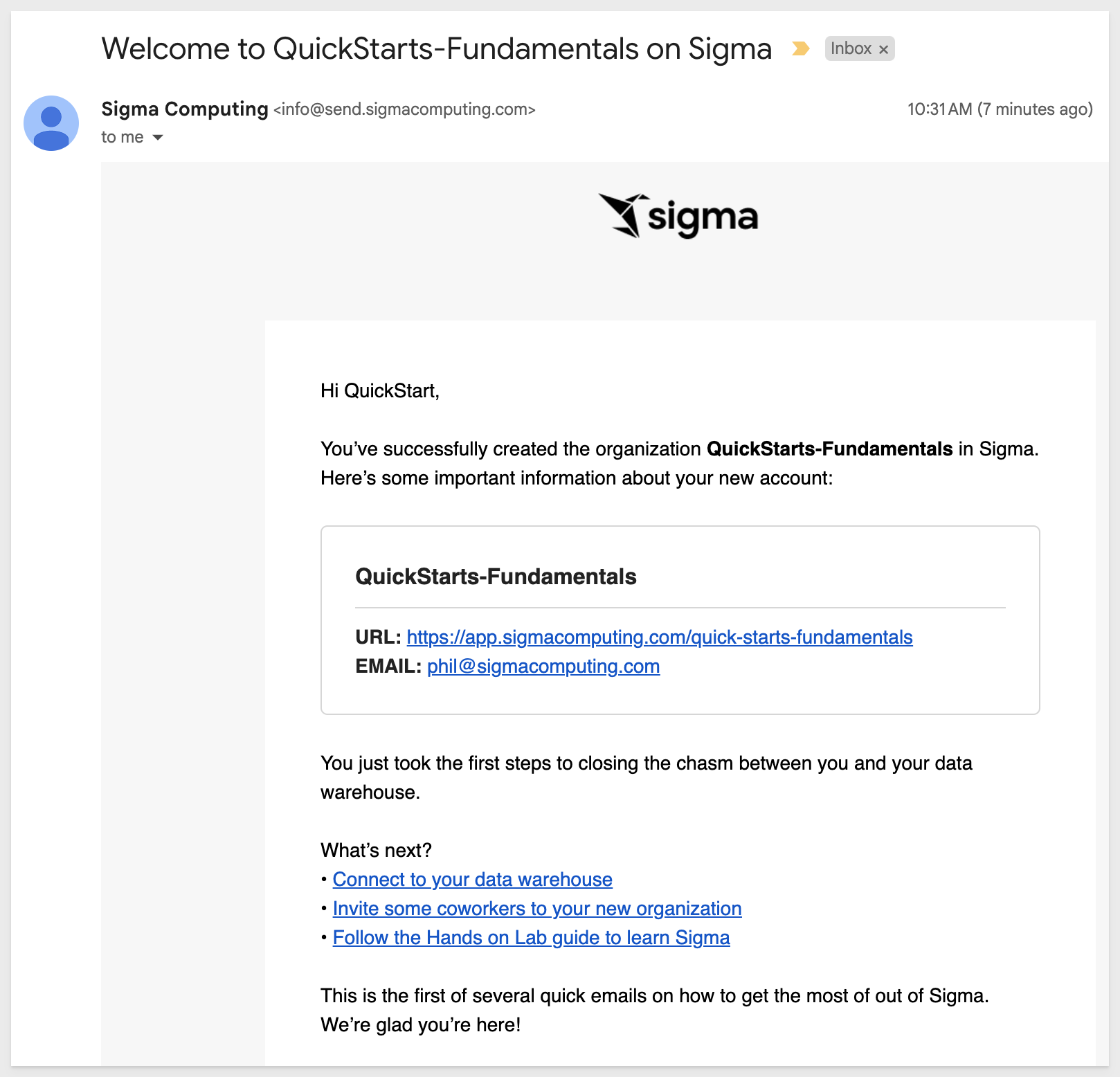Open the app.sigmacomputing.com quick-starts-fundamentals URL

pyautogui.click(x=659, y=637)
